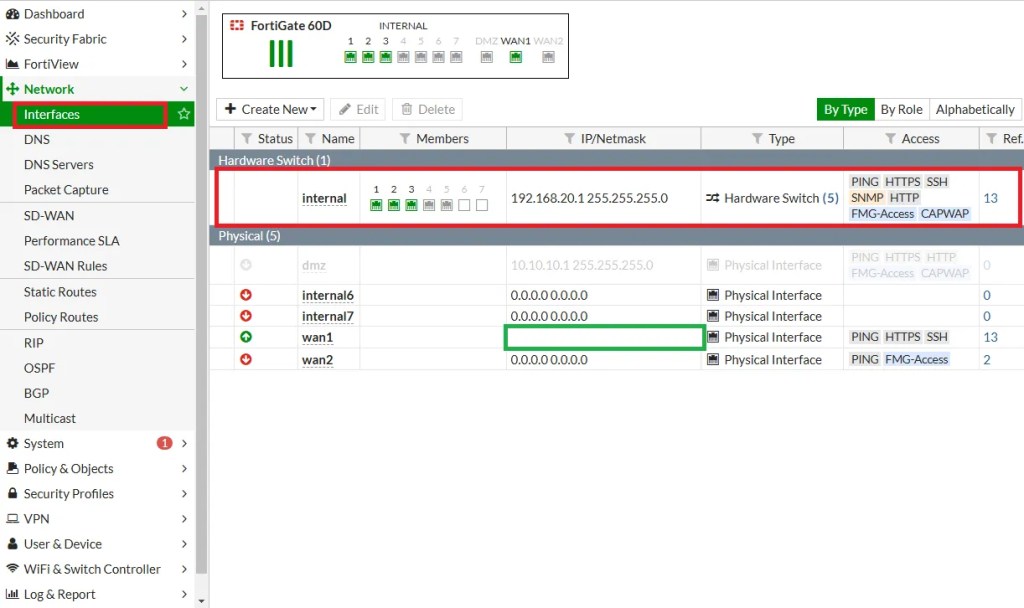Open Performance SLA page

pos(72,240)
